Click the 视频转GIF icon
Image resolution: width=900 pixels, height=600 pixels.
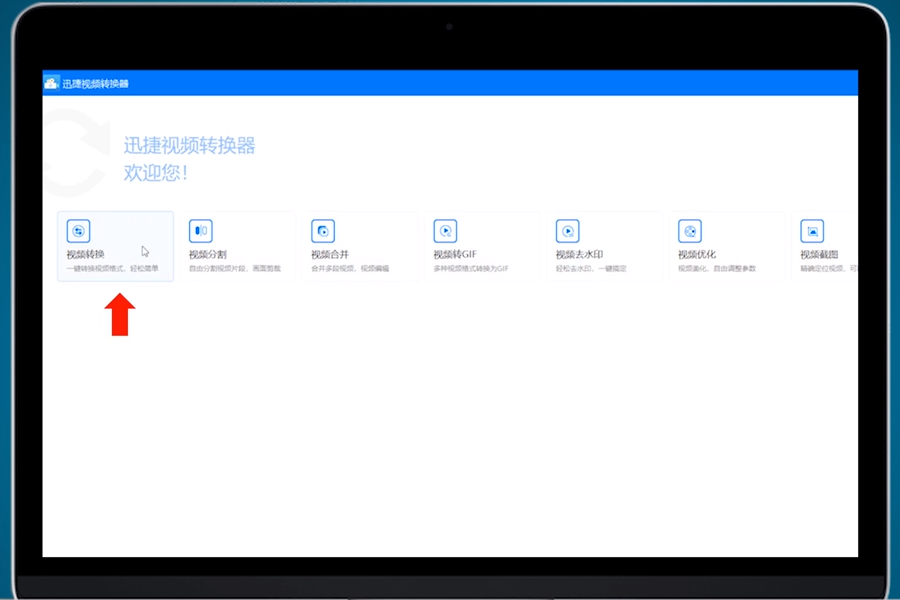coord(445,231)
